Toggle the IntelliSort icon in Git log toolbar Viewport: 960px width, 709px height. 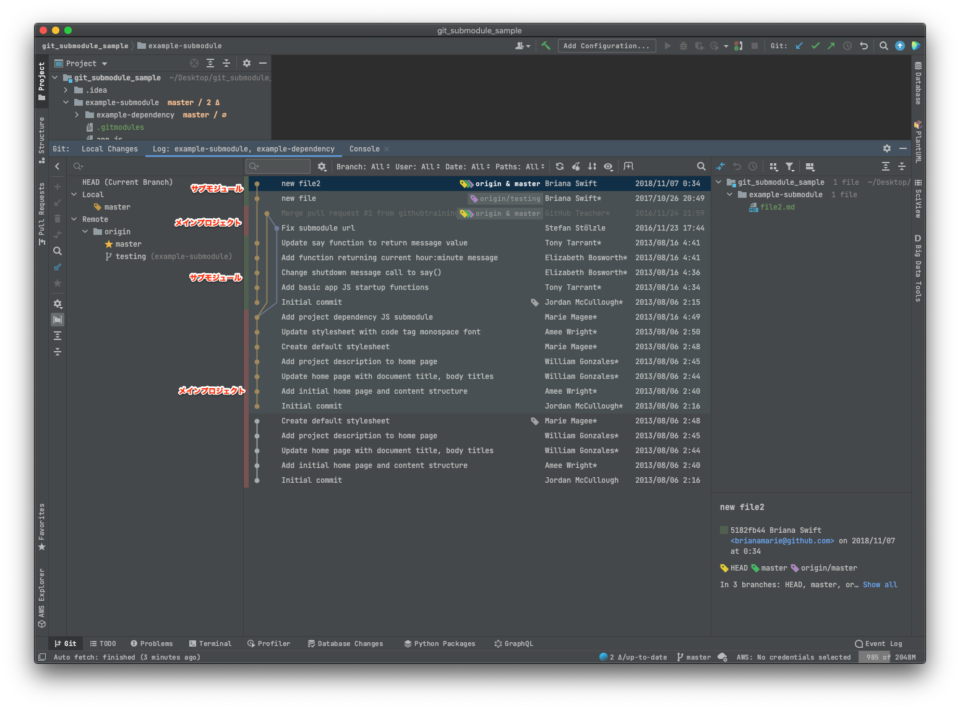576,166
